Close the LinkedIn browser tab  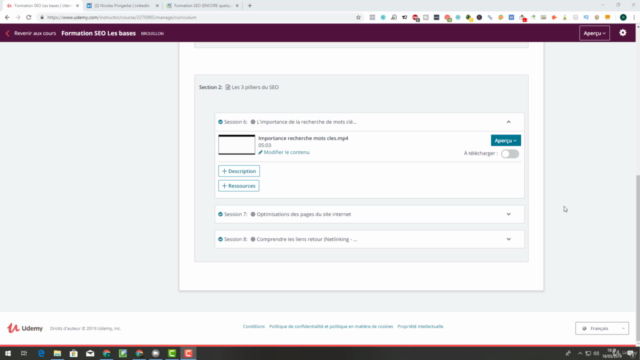point(157,6)
